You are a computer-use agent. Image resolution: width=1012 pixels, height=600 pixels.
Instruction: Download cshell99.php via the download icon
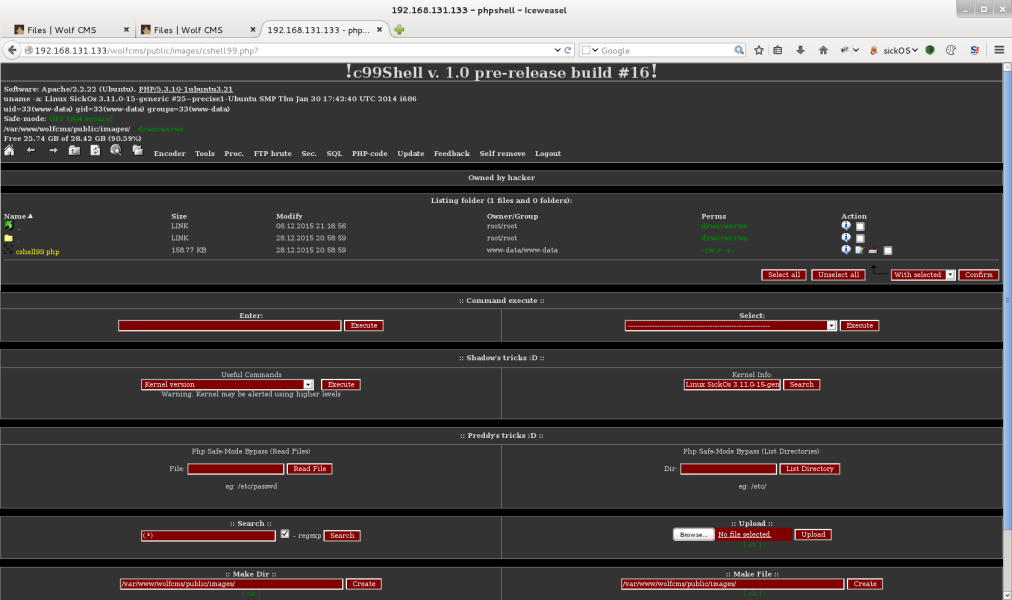873,250
